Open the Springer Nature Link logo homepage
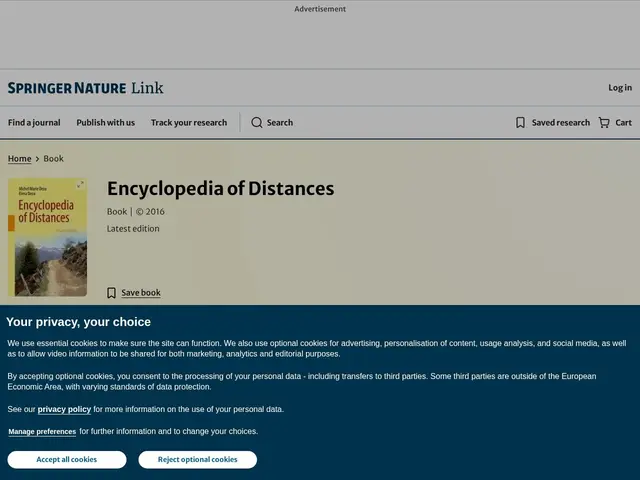The width and height of the screenshot is (640, 480). [85, 88]
